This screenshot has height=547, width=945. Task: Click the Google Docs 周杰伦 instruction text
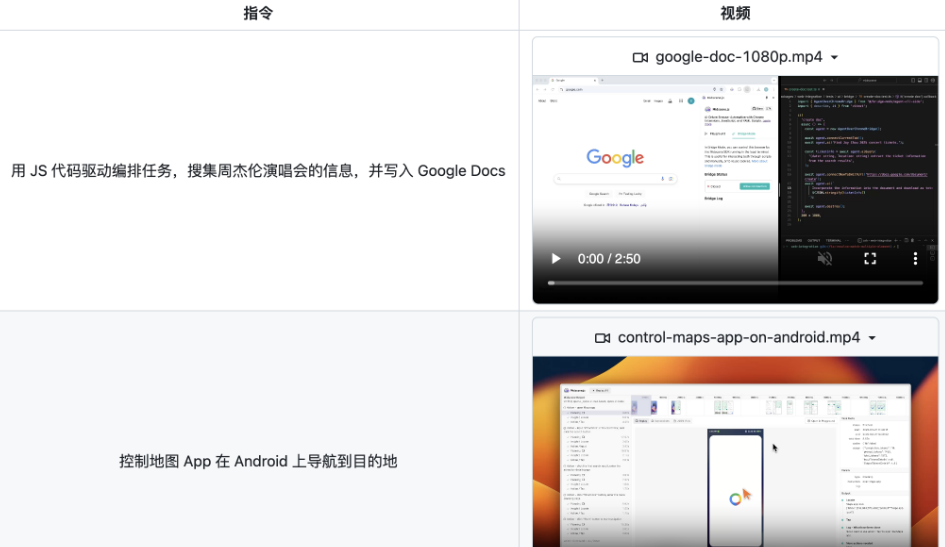[x=258, y=171]
